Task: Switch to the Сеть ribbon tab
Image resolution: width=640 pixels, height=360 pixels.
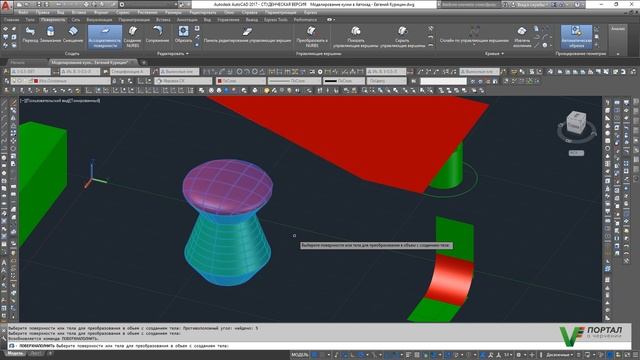Action: pos(76,20)
